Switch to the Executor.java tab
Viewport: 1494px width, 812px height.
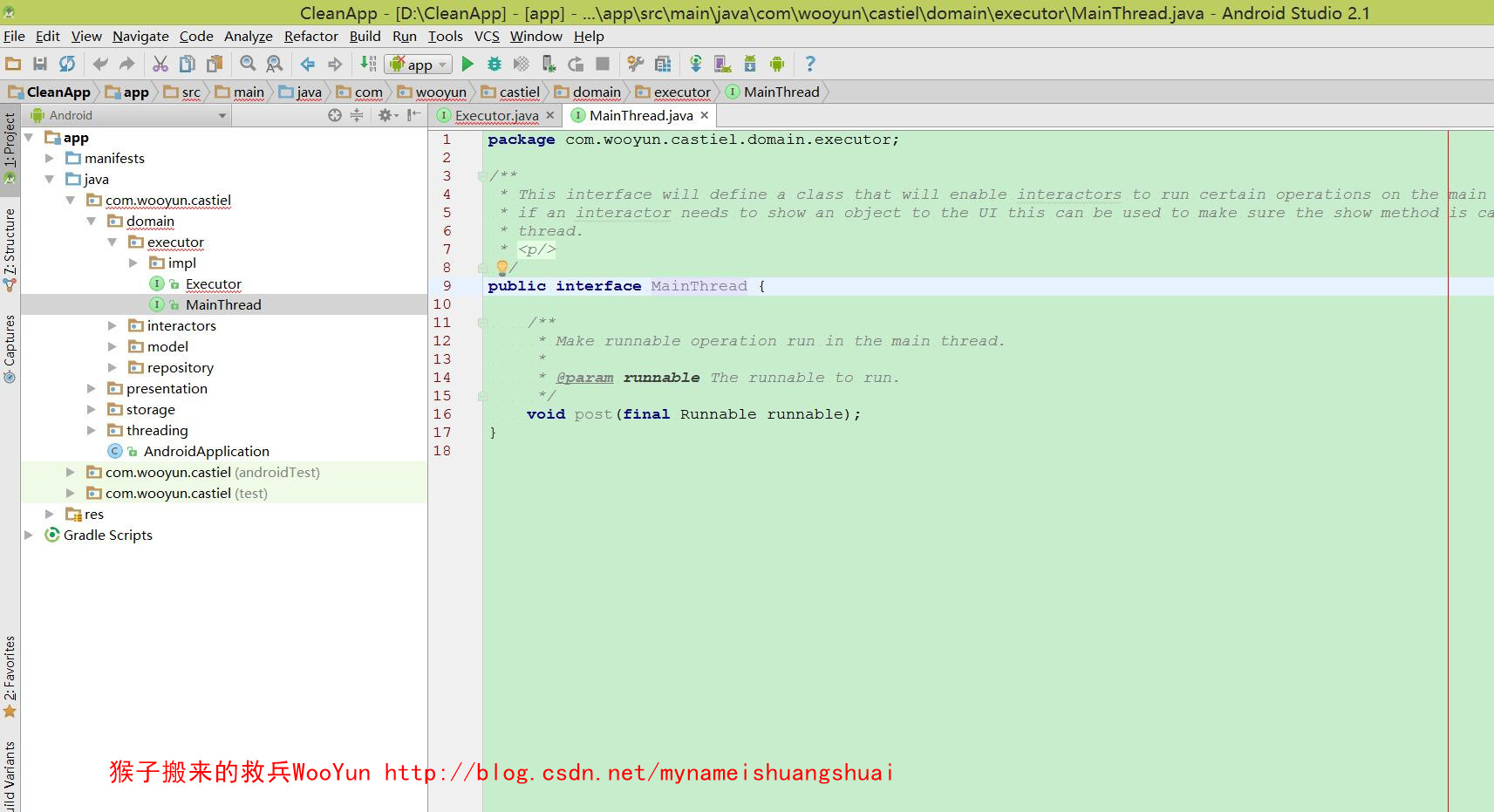(496, 115)
